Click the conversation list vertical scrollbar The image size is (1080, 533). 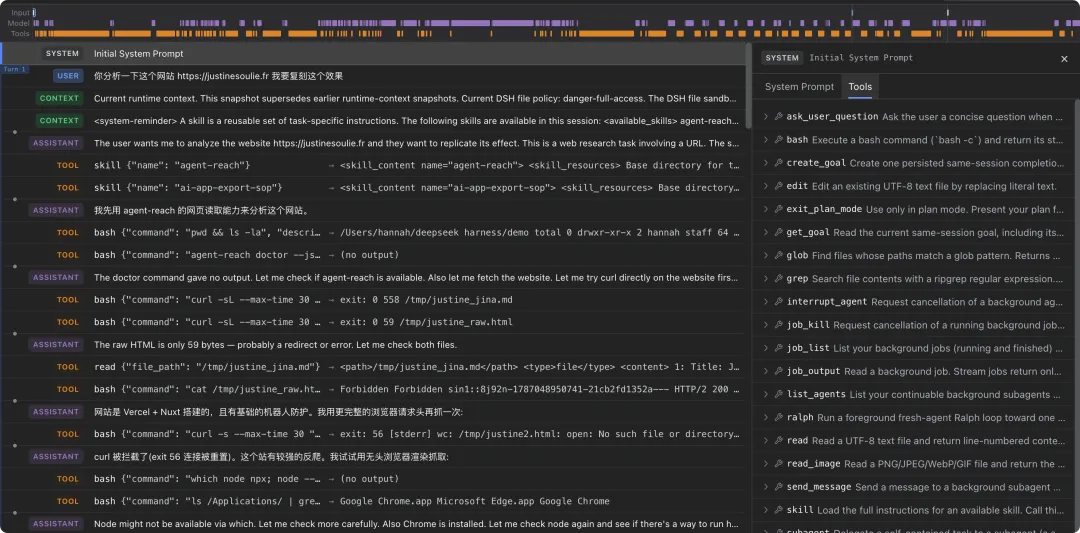click(748, 86)
